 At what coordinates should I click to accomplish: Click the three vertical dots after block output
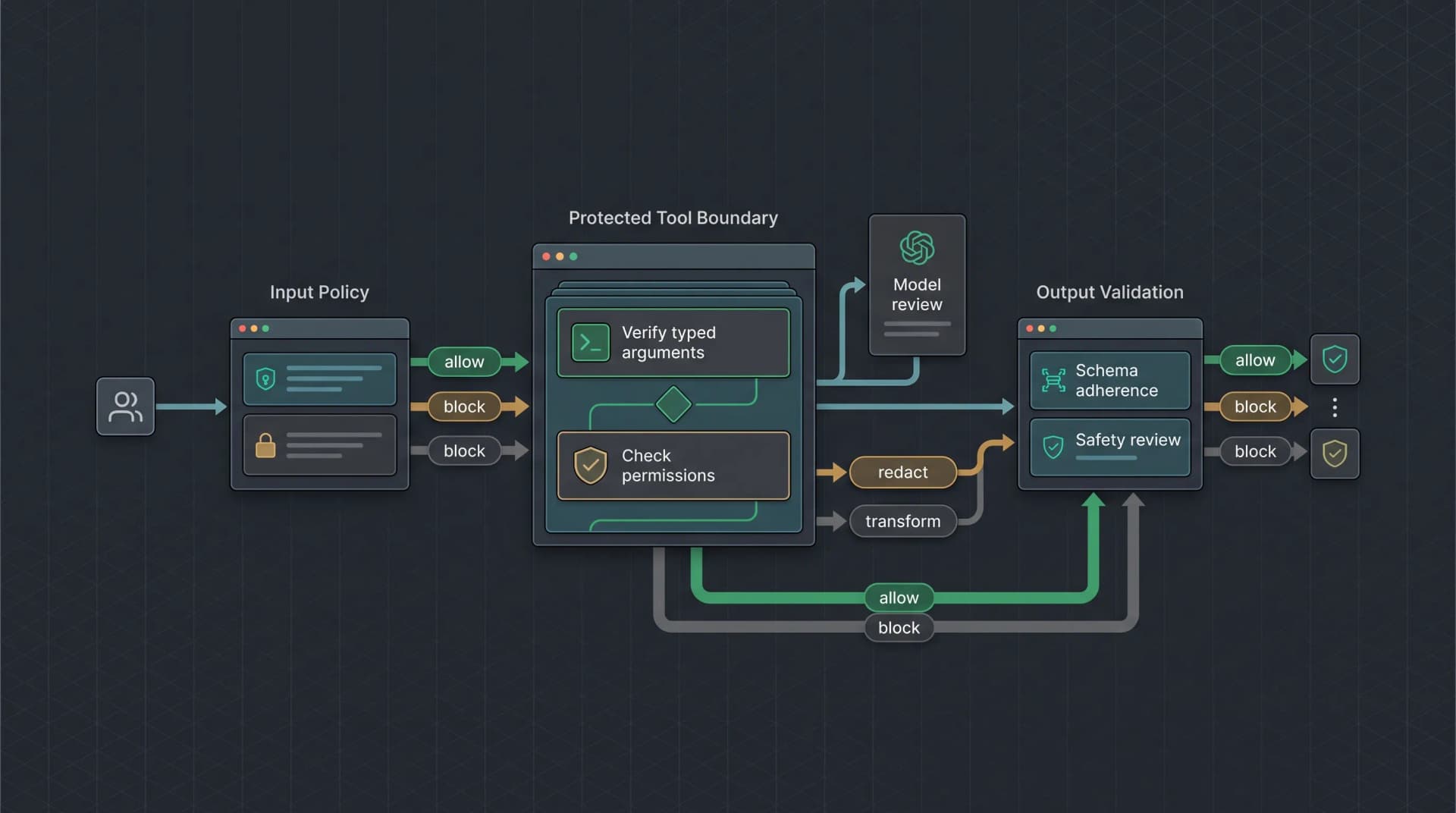[x=1335, y=407]
